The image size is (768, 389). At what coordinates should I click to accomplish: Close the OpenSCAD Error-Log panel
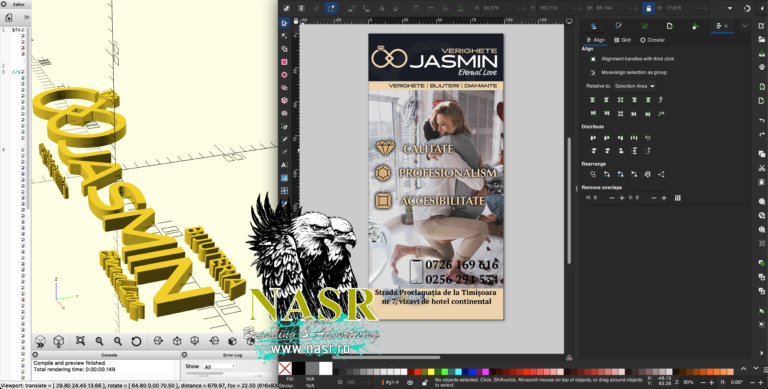coord(184,355)
